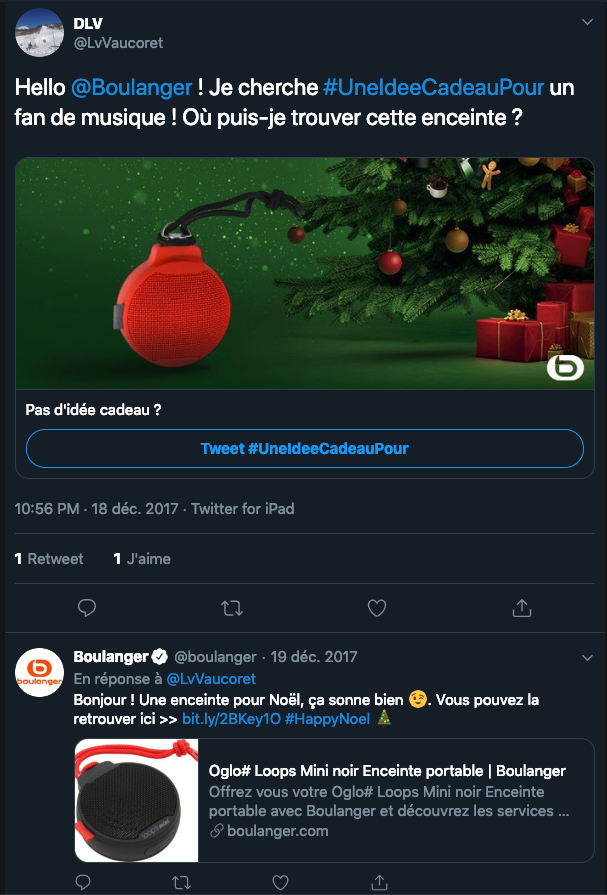Viewport: 607px width, 895px height.
Task: Open the red speaker Christmas promo image
Action: click(305, 273)
